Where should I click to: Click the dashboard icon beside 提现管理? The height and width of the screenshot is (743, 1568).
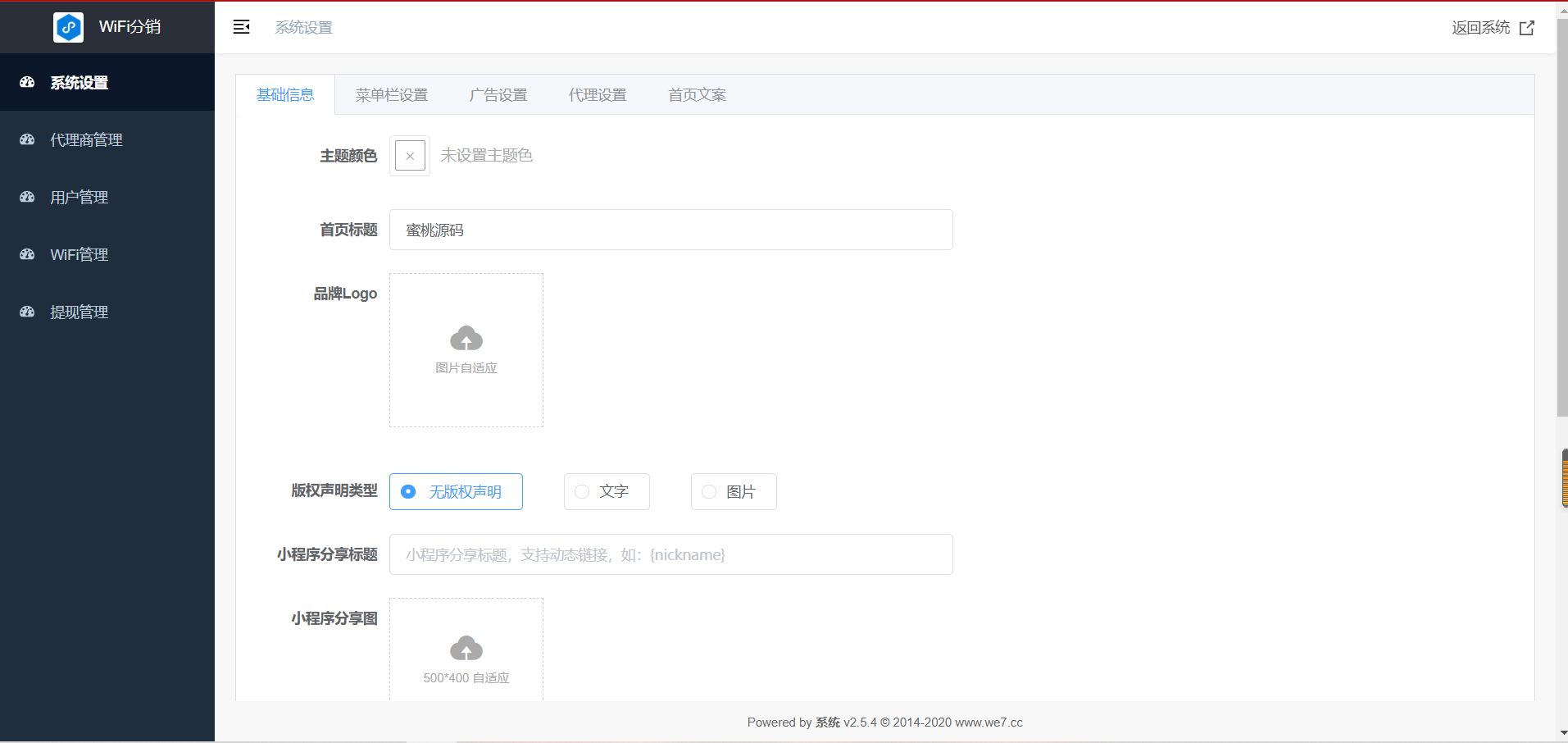coord(27,312)
